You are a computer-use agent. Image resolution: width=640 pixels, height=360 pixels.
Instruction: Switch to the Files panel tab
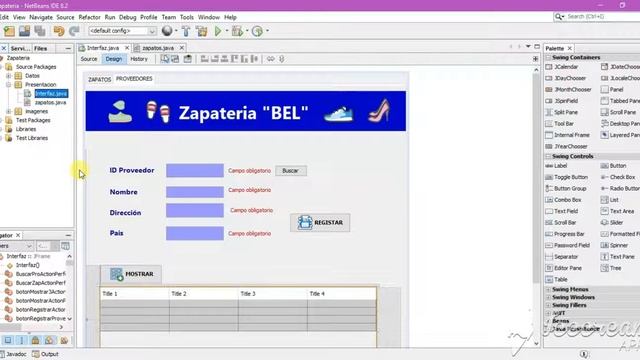[x=40, y=48]
